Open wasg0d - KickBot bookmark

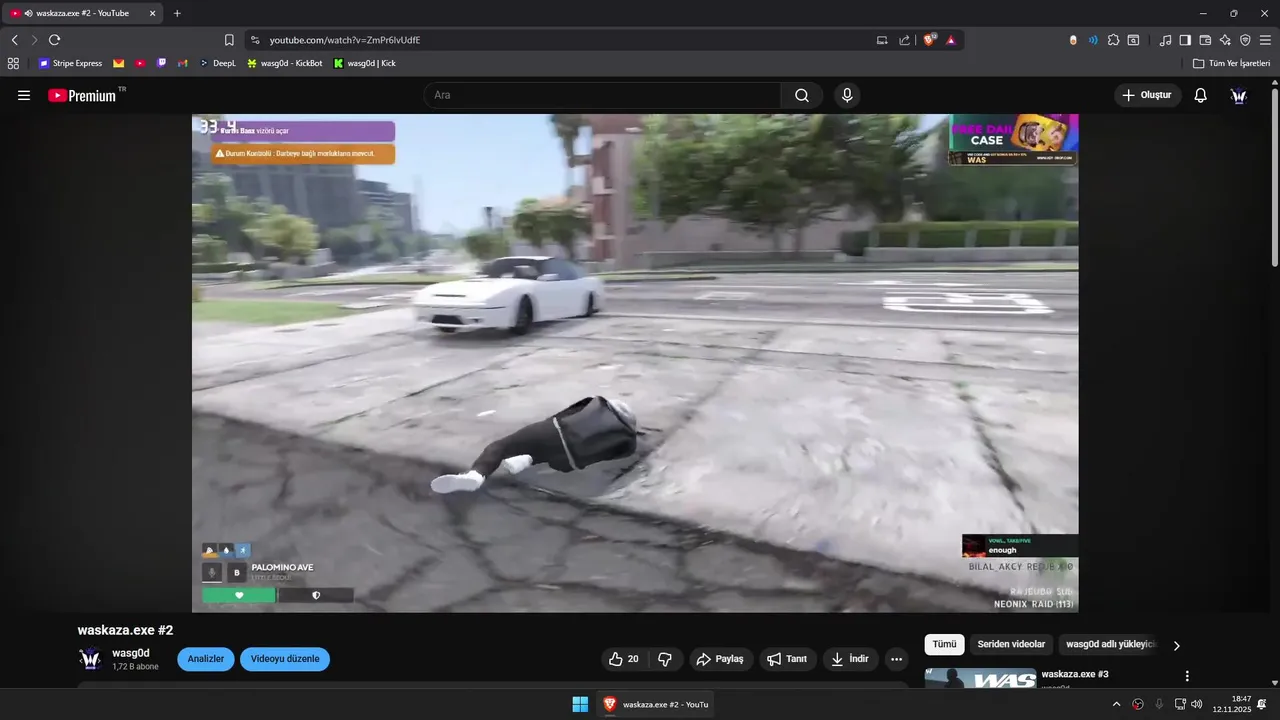(x=284, y=63)
